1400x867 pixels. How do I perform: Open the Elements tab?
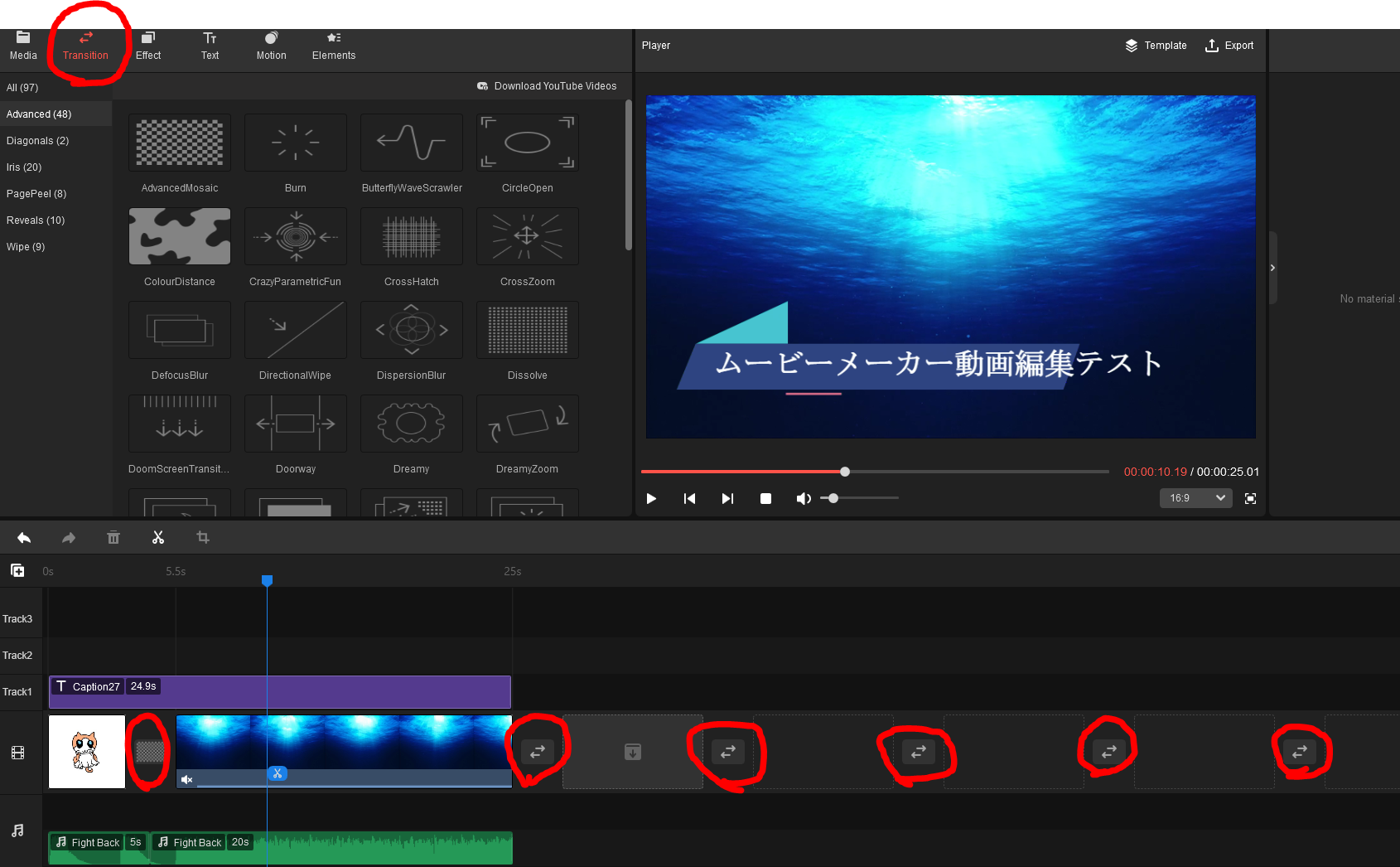point(334,46)
